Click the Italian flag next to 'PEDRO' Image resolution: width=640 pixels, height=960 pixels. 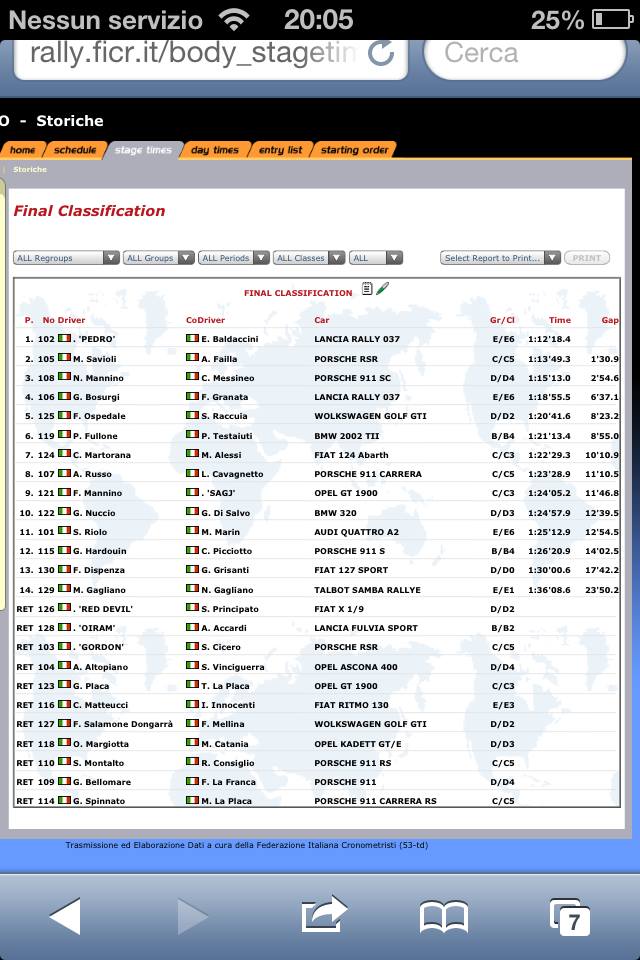pos(64,338)
